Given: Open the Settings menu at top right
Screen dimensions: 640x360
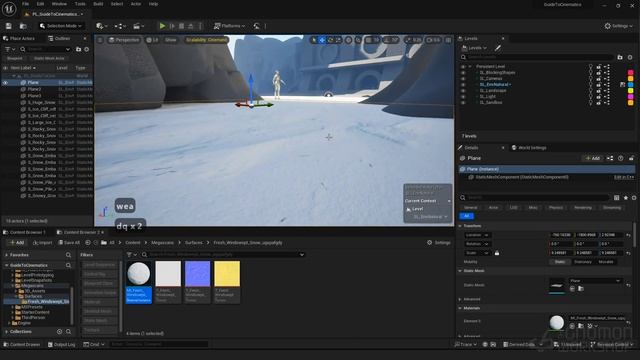Looking at the screenshot, I should (618, 26).
